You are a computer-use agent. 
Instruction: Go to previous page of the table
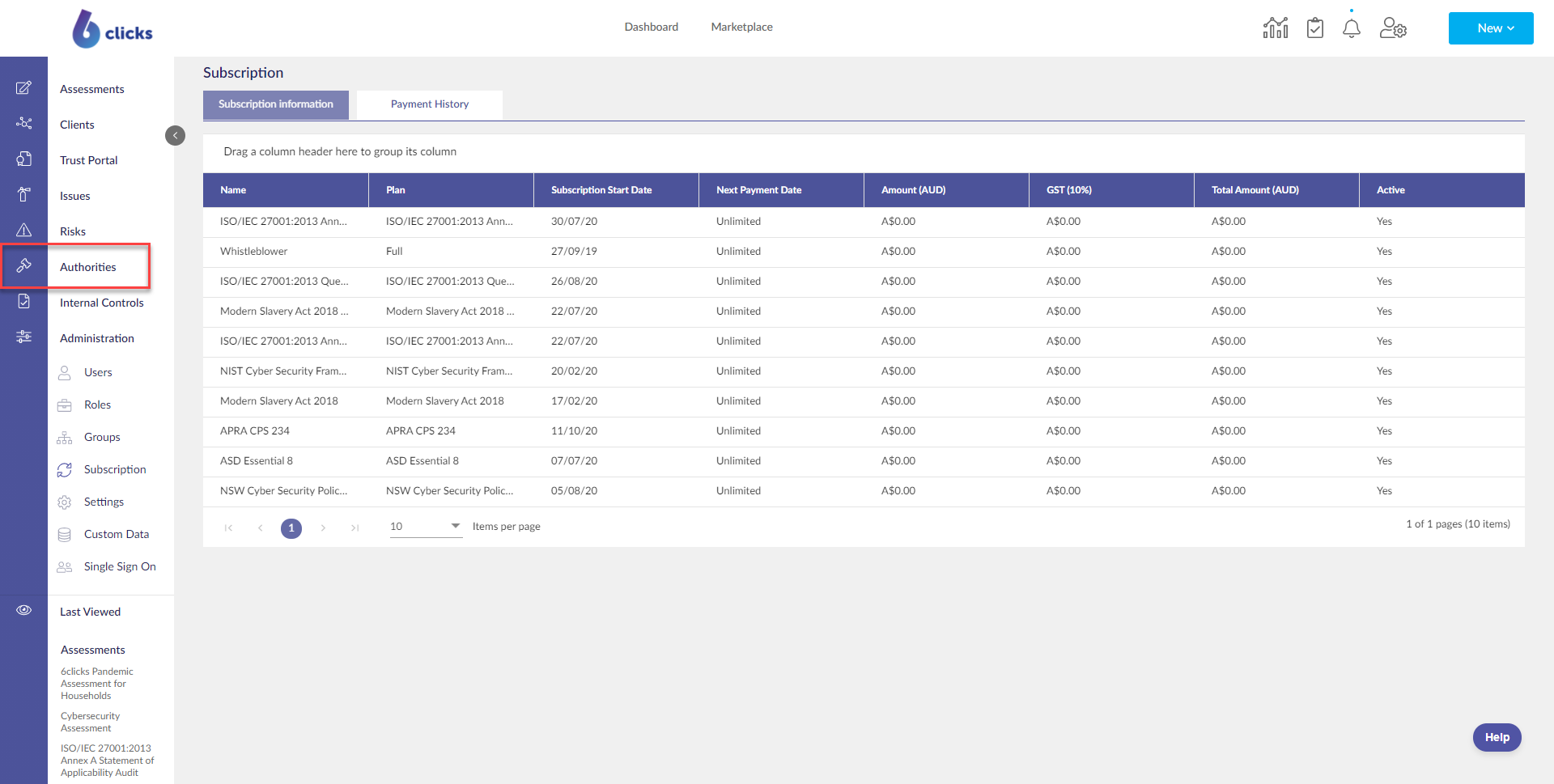[x=260, y=528]
